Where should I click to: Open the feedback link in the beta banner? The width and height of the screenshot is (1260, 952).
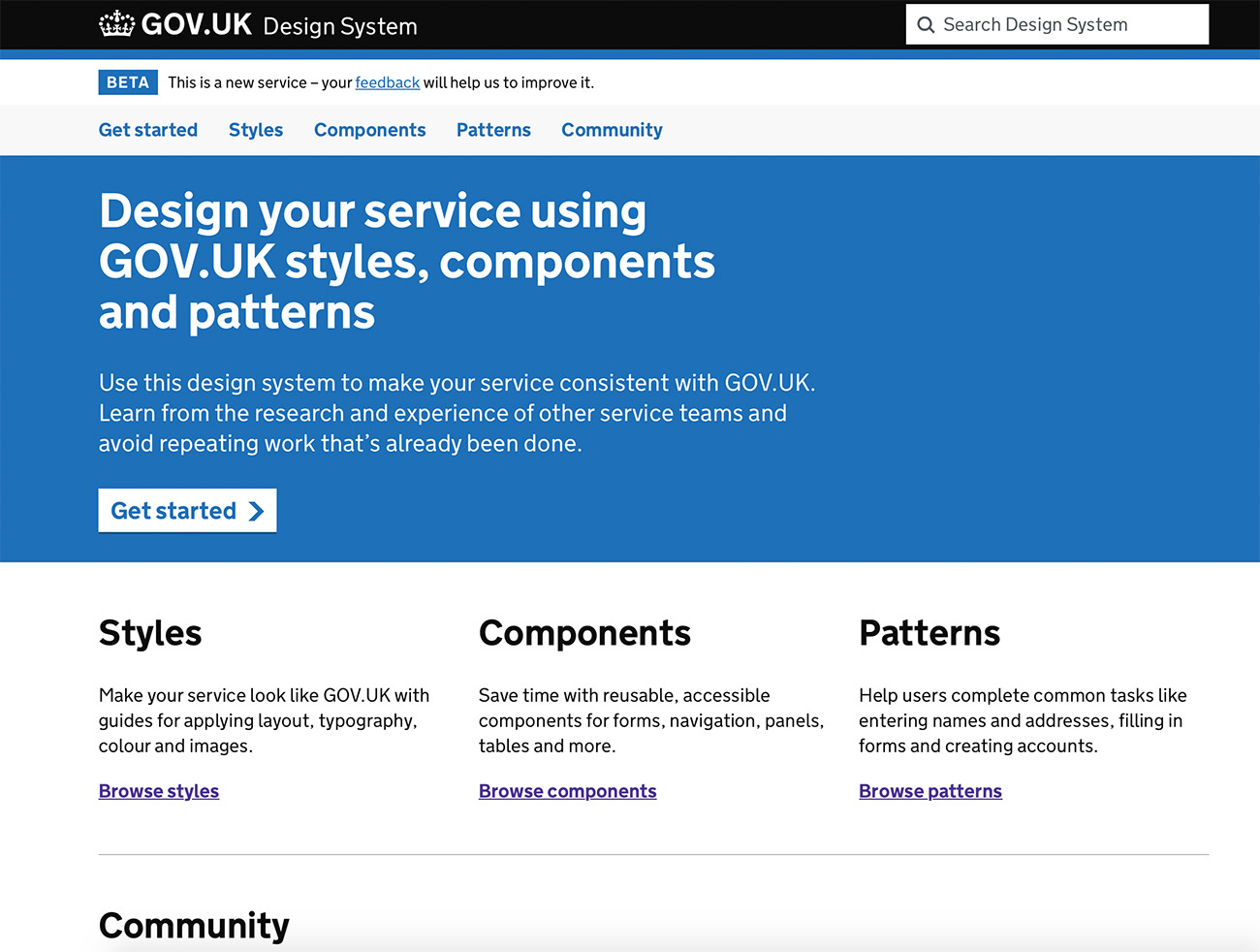tap(387, 82)
